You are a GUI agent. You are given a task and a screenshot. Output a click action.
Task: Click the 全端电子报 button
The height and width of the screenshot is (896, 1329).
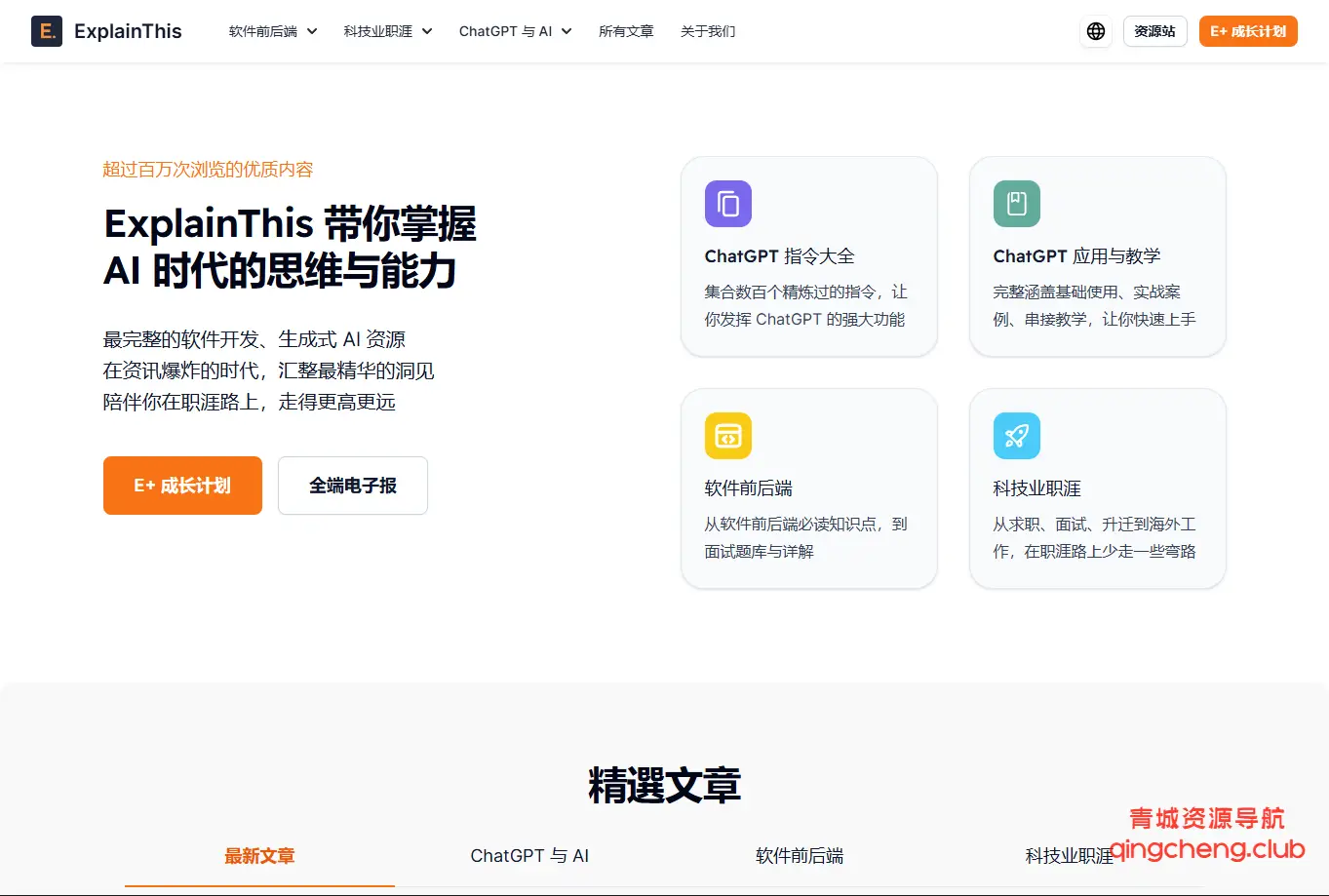(x=353, y=486)
